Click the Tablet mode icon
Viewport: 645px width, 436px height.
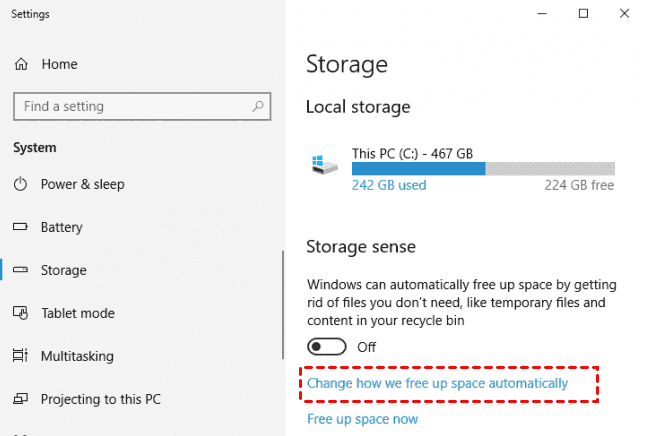click(21, 313)
